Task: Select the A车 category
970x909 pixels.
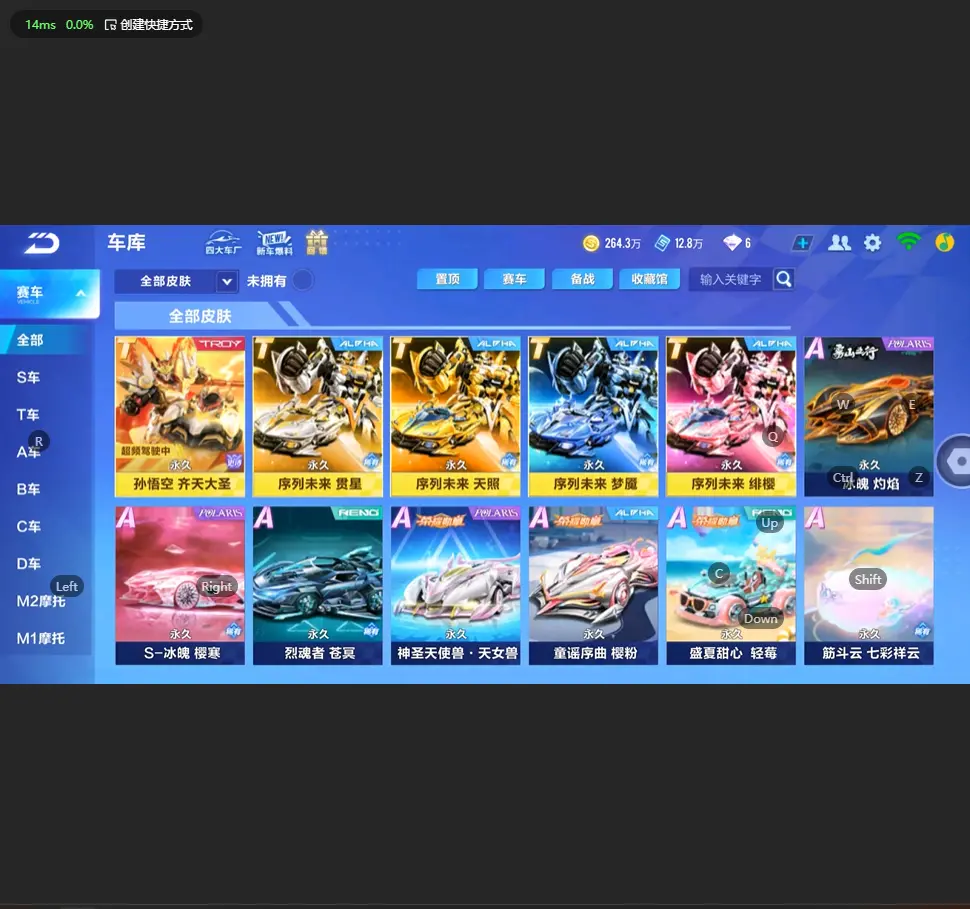Action: (28, 452)
